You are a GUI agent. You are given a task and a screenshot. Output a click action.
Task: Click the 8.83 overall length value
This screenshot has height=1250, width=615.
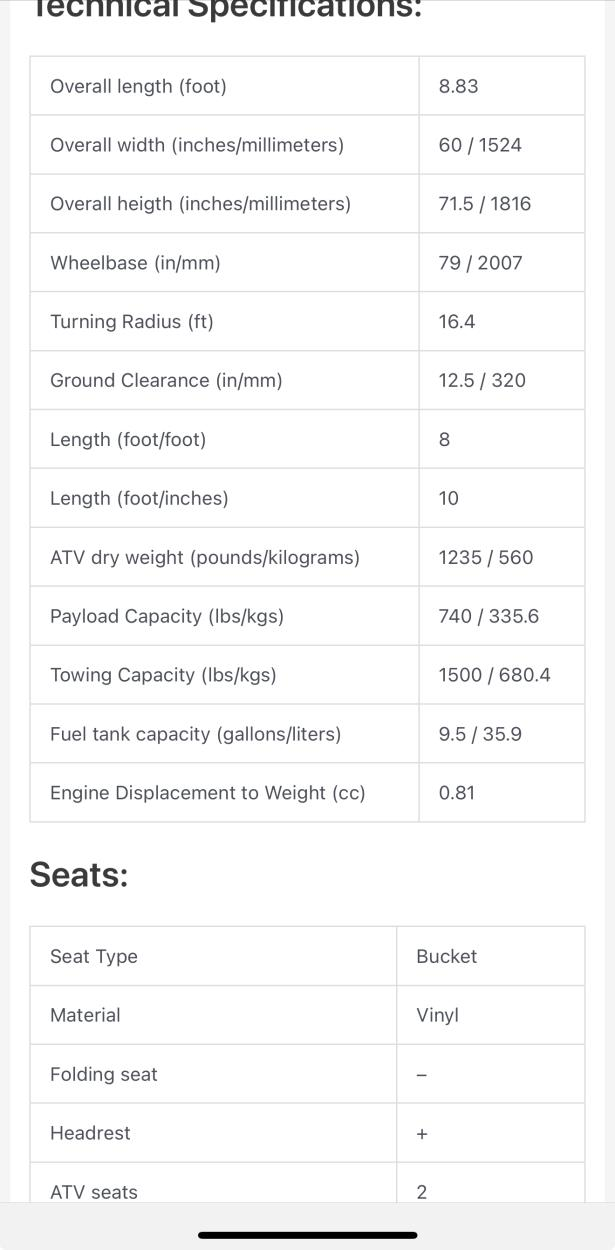click(458, 86)
